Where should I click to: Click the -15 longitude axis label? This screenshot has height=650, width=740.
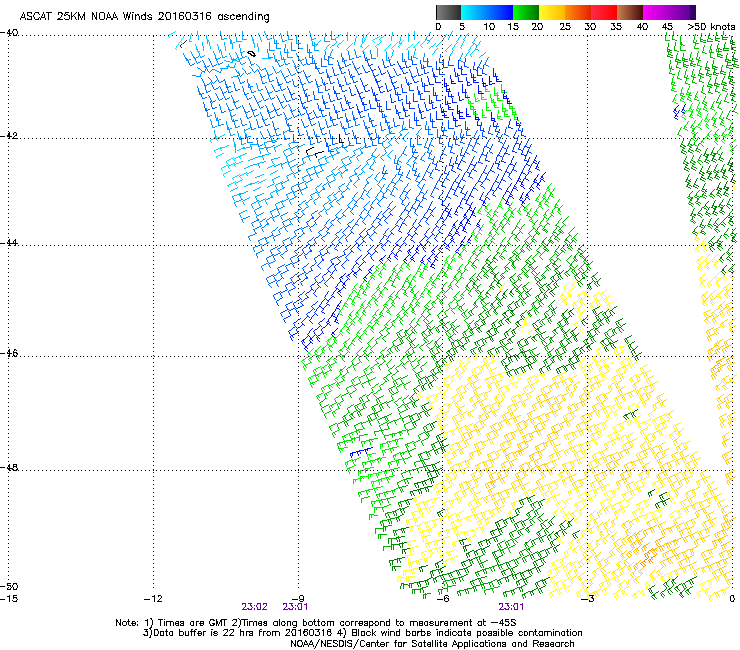(9, 599)
